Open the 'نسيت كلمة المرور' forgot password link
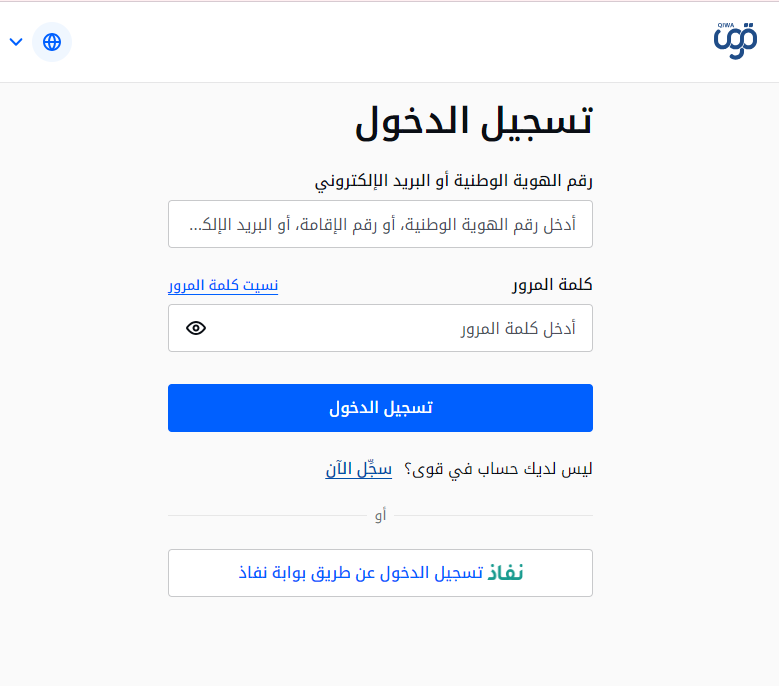The height and width of the screenshot is (686, 779). coord(223,286)
